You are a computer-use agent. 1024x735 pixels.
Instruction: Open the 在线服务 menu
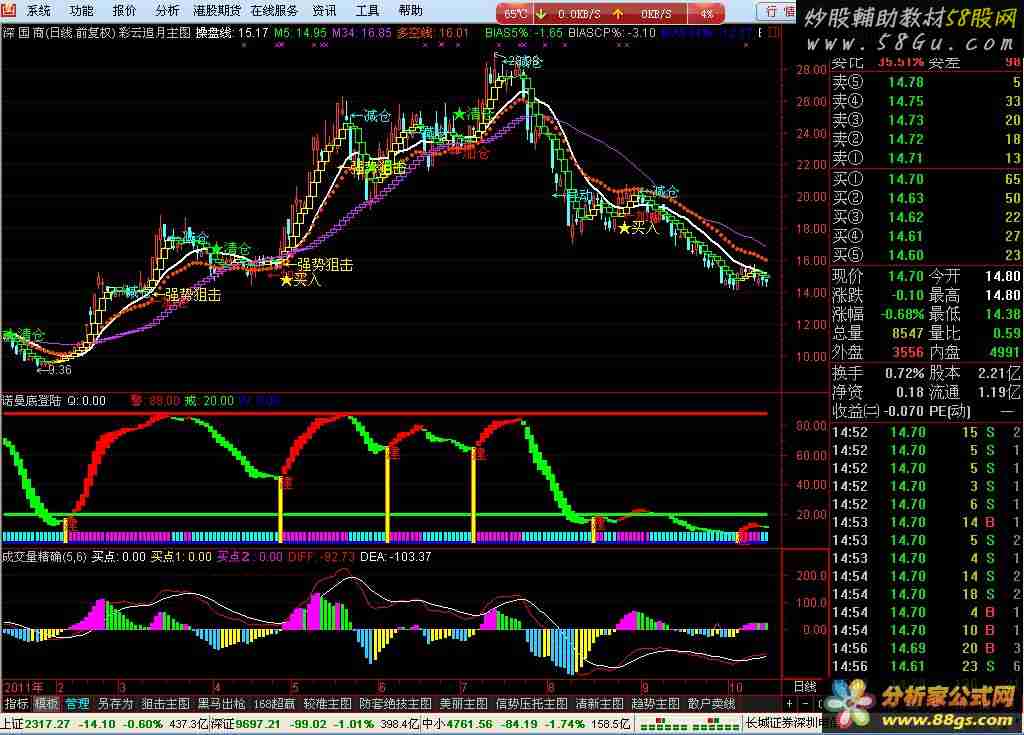[274, 10]
